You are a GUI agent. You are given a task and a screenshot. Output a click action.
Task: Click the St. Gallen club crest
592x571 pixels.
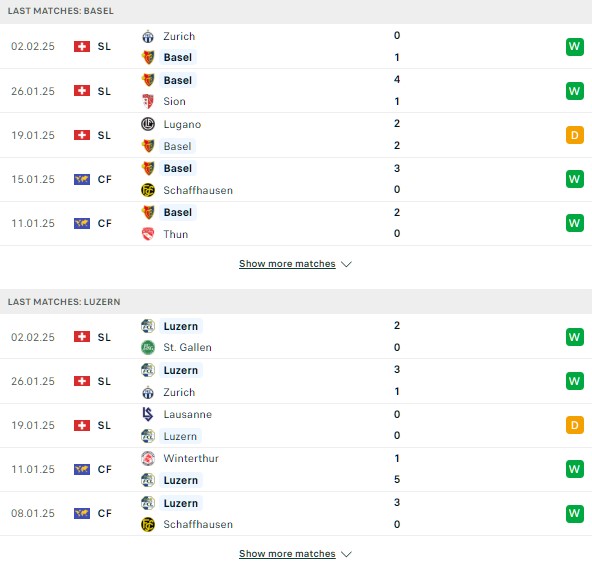(x=148, y=347)
